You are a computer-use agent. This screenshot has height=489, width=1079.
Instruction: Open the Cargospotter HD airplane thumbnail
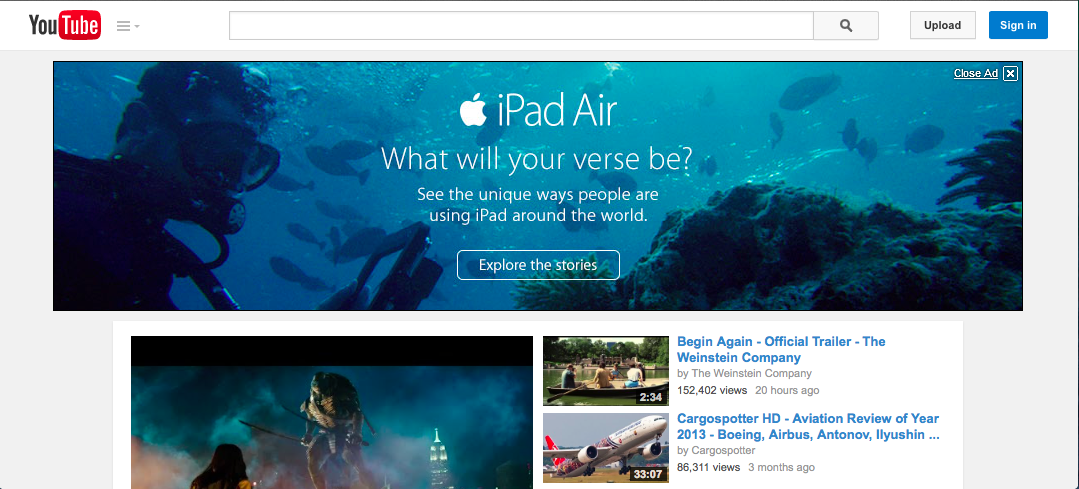[606, 448]
